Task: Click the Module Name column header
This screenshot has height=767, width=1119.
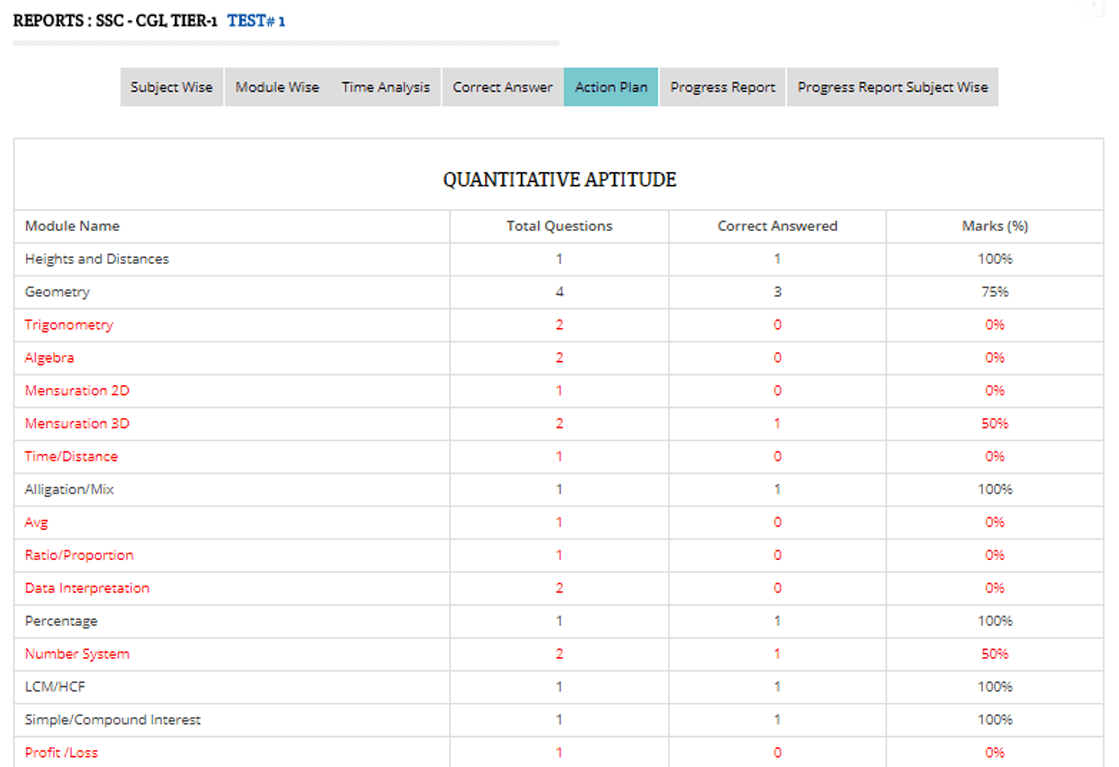Action: click(72, 226)
